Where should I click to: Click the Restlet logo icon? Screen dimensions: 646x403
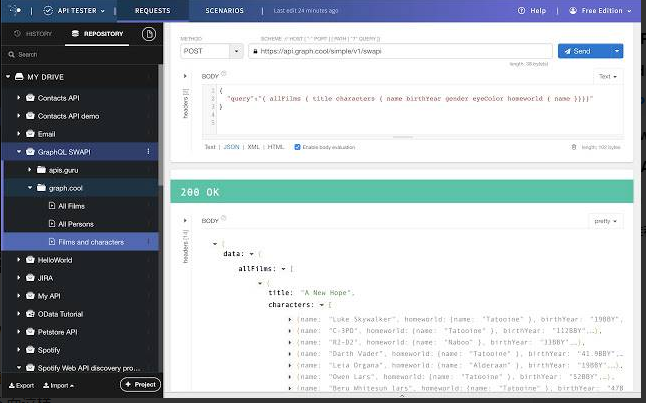click(15, 10)
